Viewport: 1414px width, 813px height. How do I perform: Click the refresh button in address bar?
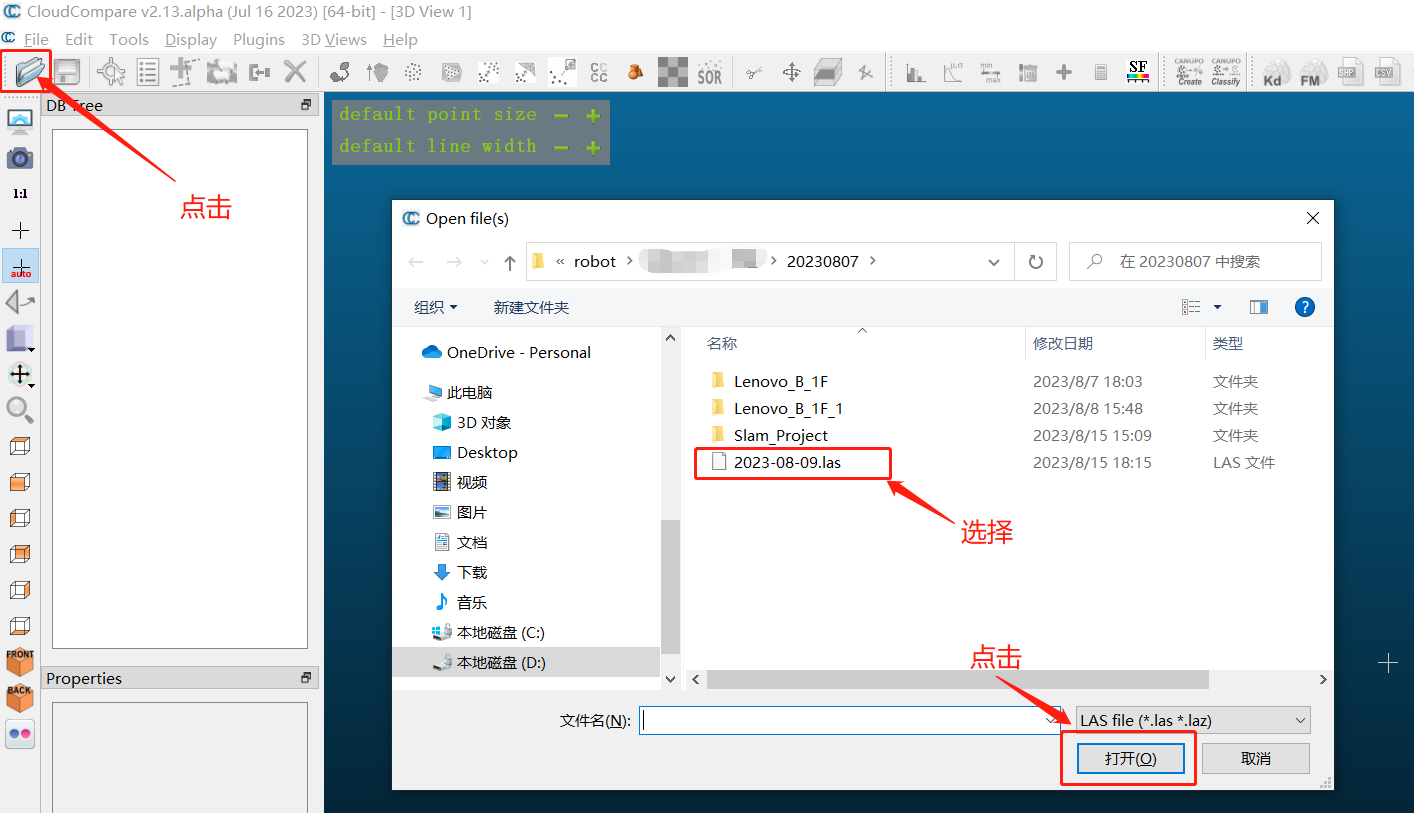click(x=1036, y=262)
